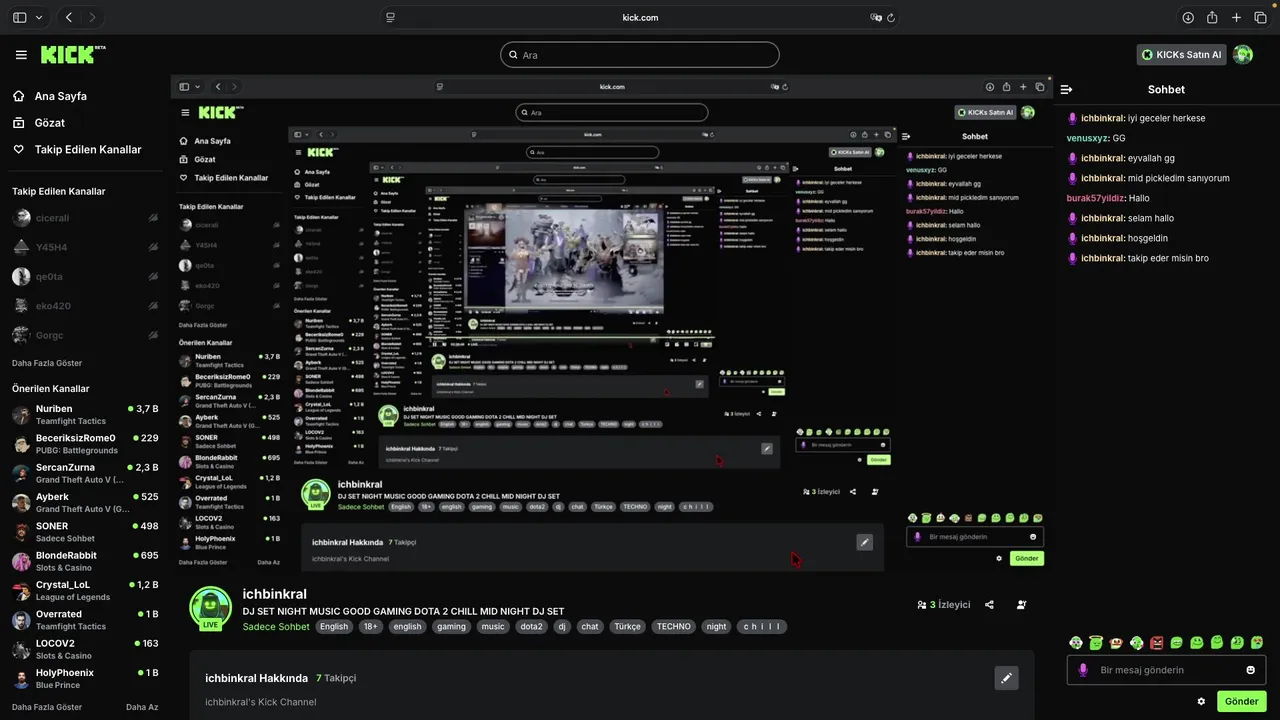
Task: Click the kick.com address bar
Action: (640, 17)
